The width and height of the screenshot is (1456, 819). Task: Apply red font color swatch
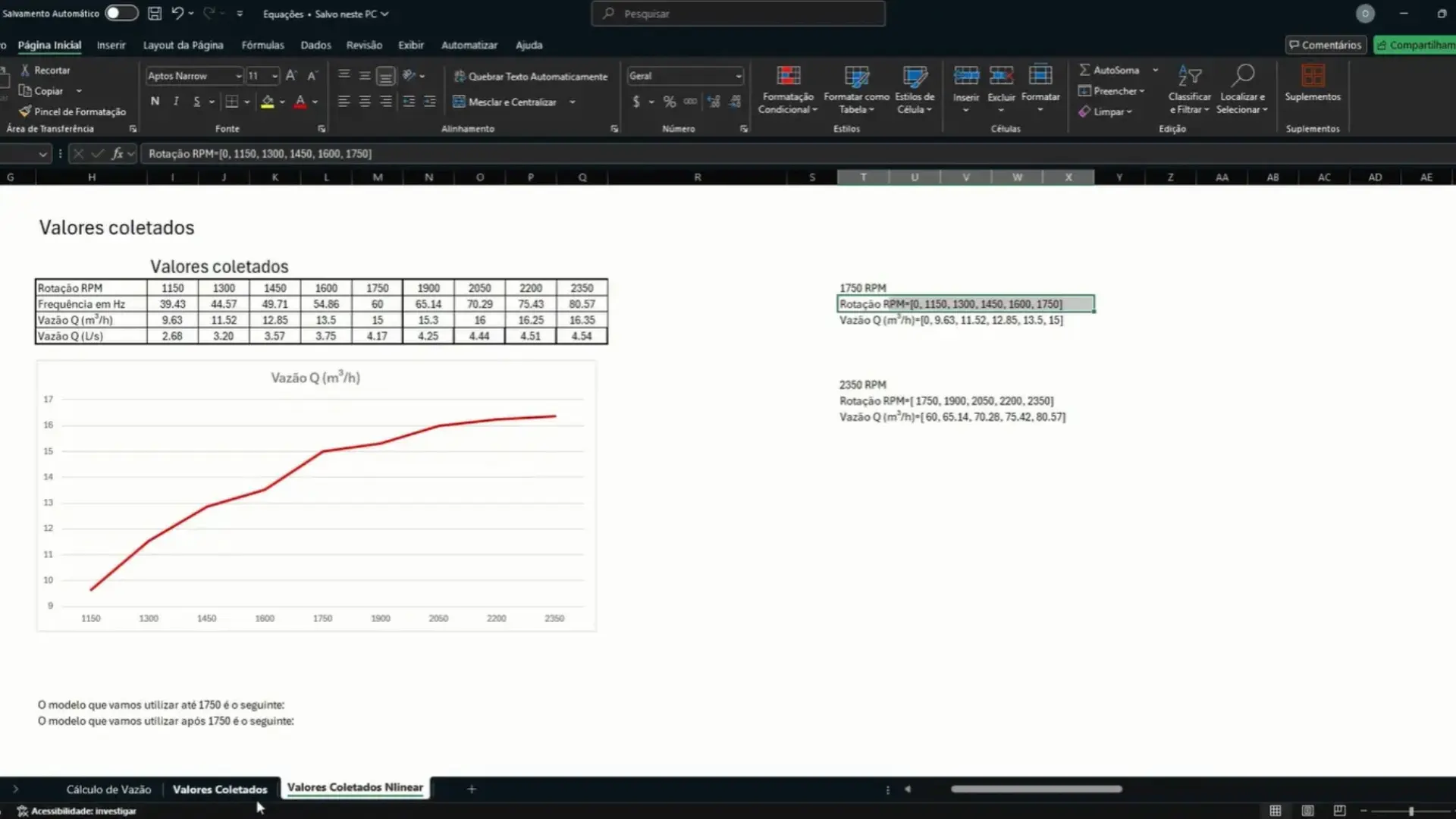(x=300, y=102)
